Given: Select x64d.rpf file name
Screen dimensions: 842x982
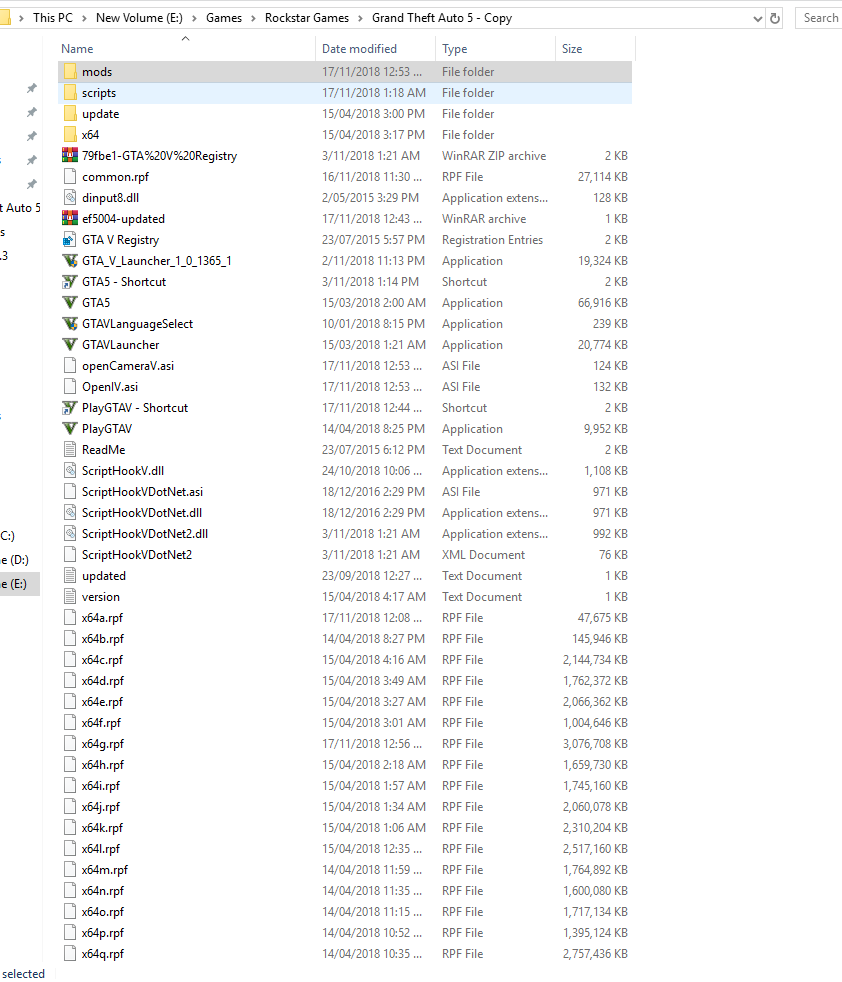Looking at the screenshot, I should coord(103,681).
